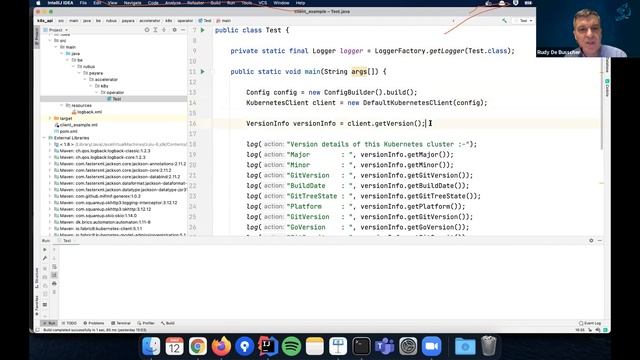Screen dimensions: 640x360
Task: Collapse the resources folder in tree
Action: tap(62, 105)
